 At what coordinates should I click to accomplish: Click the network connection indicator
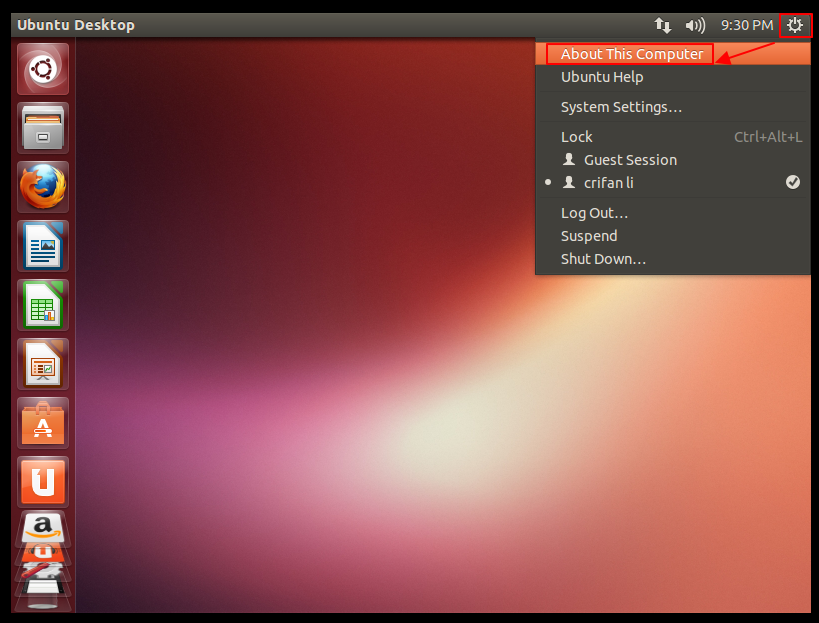tap(662, 25)
